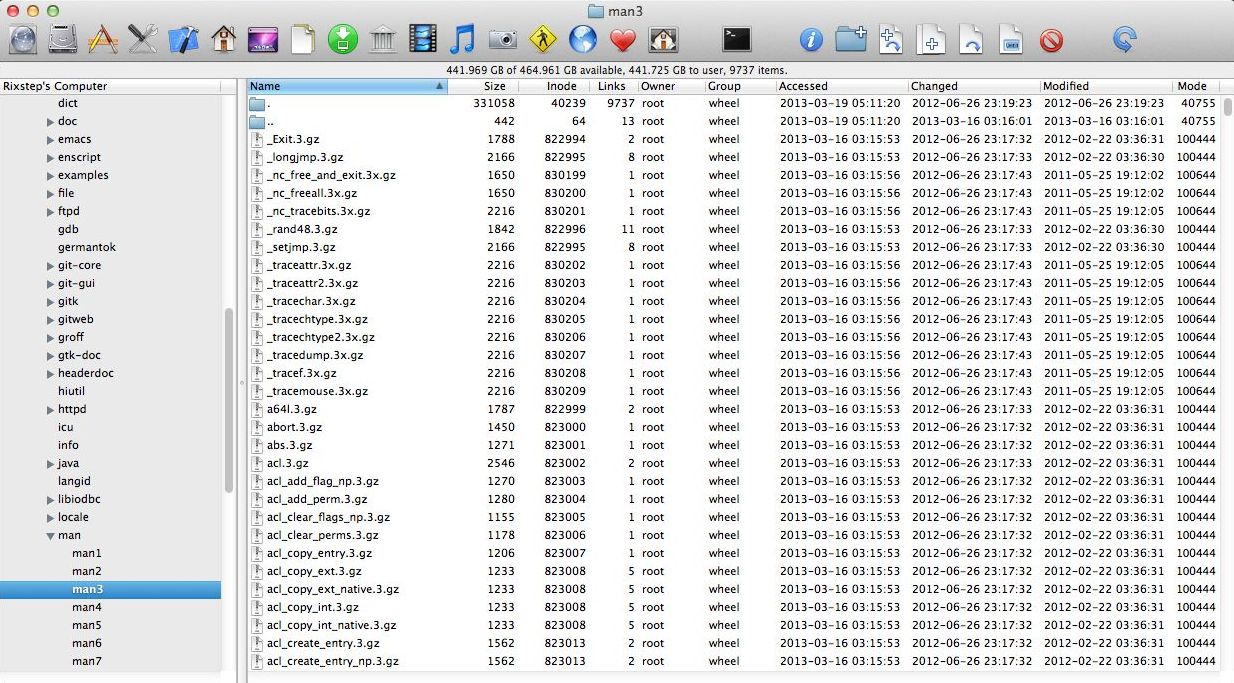The image size is (1234, 683).
Task: Open the Library building icon
Action: (383, 39)
